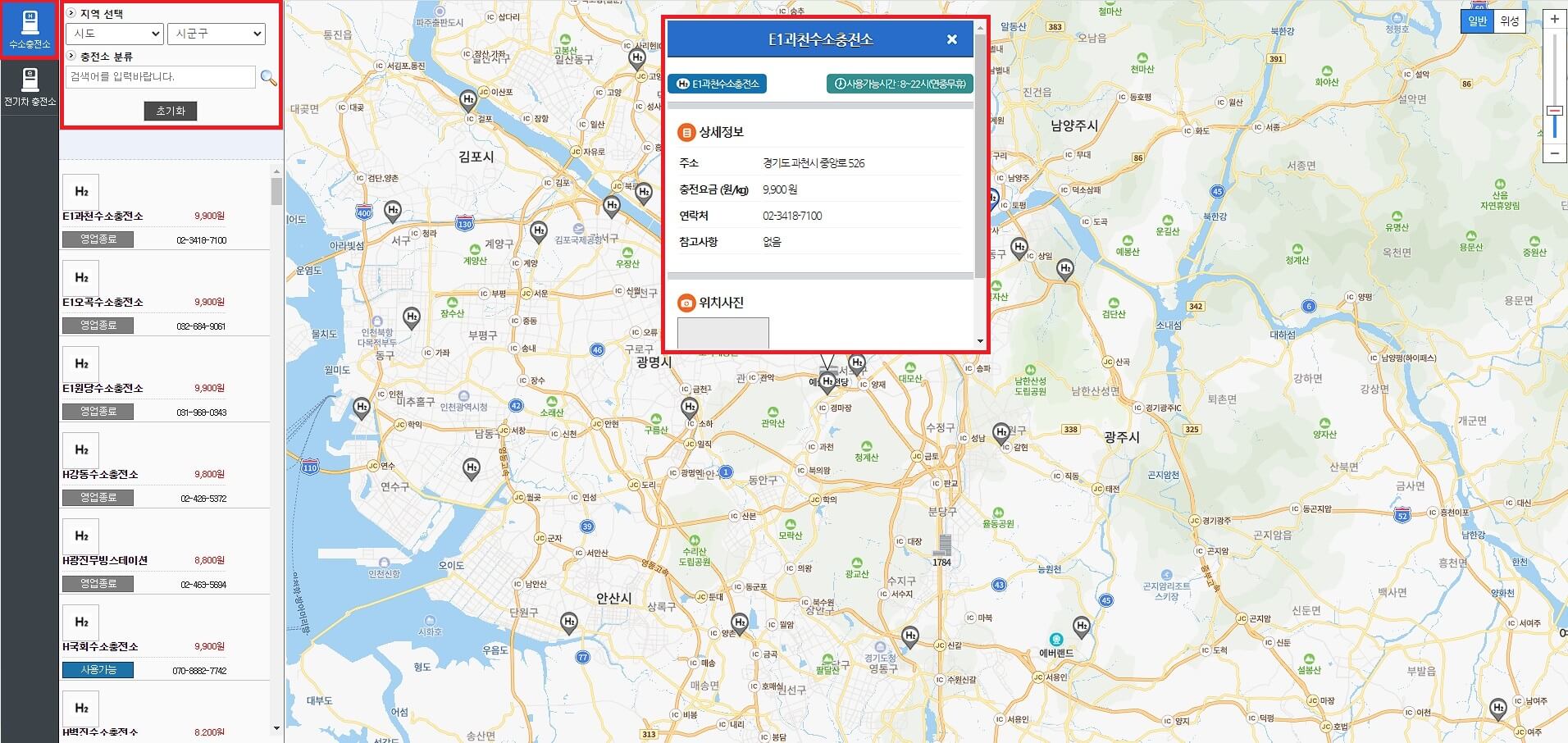1568x743 pixels.
Task: Click the 초기화 reset button
Action: click(171, 111)
